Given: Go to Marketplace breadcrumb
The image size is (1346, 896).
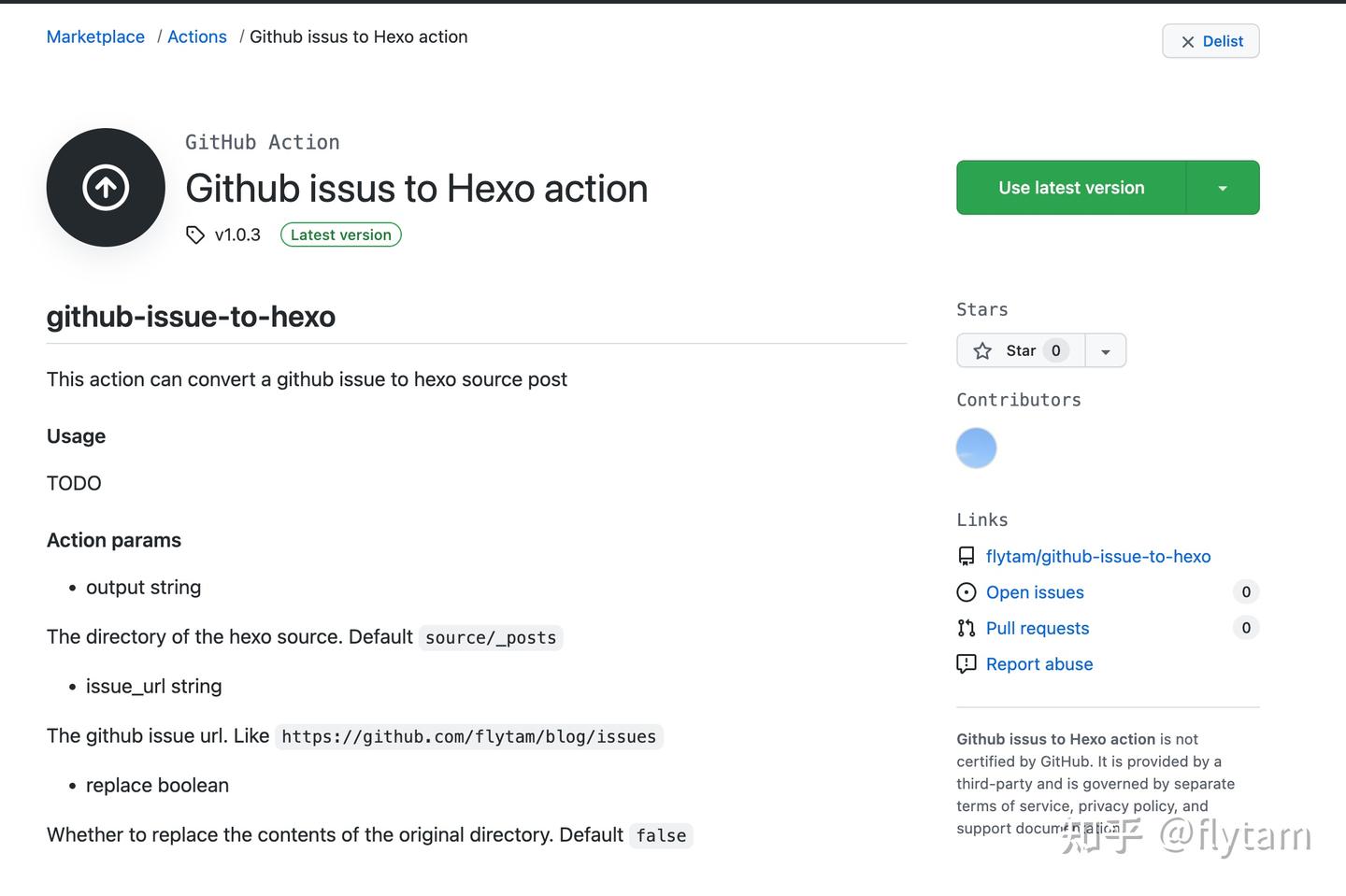Looking at the screenshot, I should [x=95, y=37].
